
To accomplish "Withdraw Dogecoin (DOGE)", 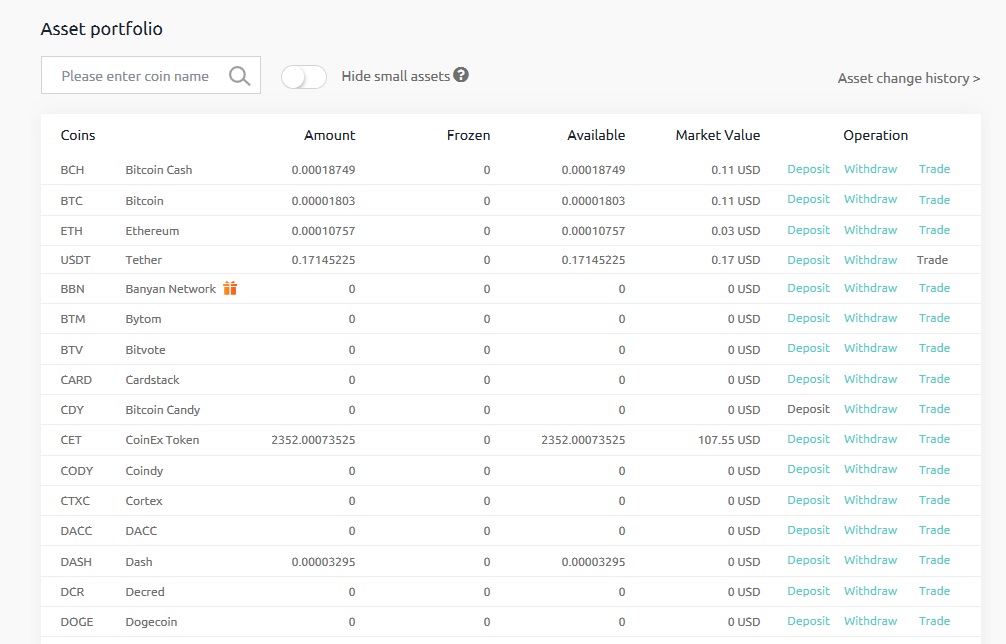I will click(x=871, y=621).
